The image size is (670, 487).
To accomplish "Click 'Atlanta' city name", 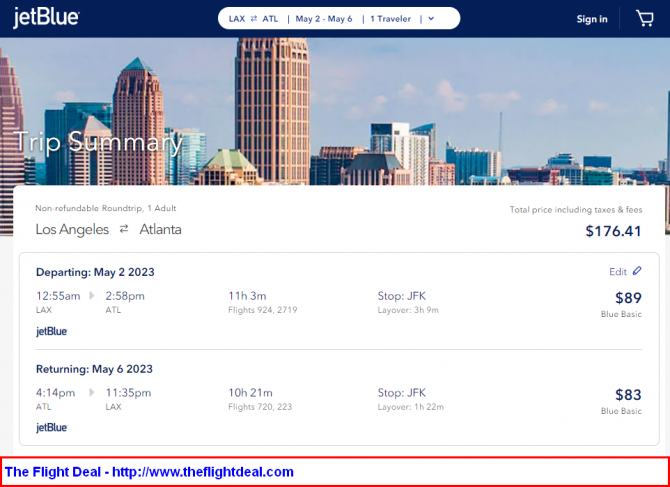I will coord(160,229).
